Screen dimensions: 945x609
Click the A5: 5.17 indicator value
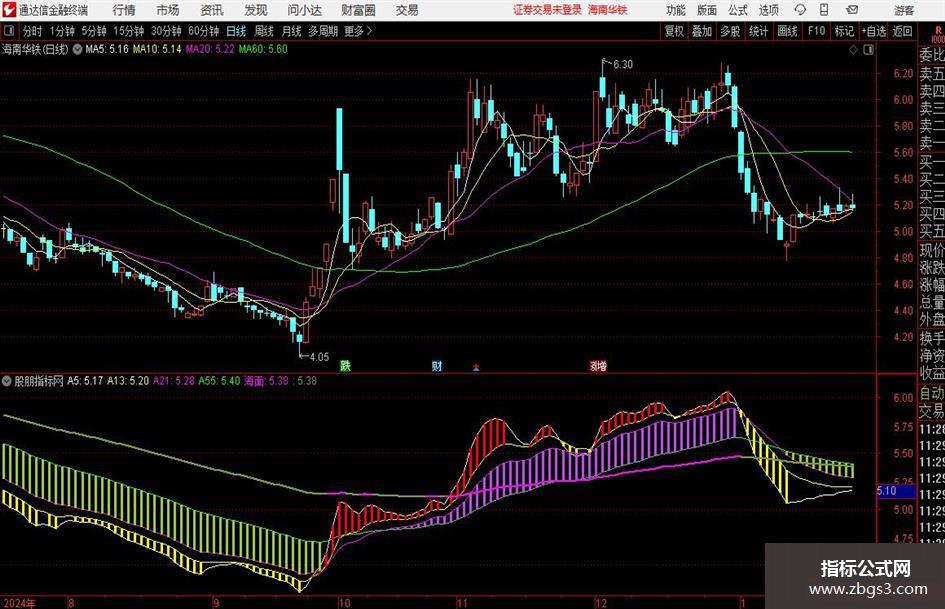click(x=85, y=381)
